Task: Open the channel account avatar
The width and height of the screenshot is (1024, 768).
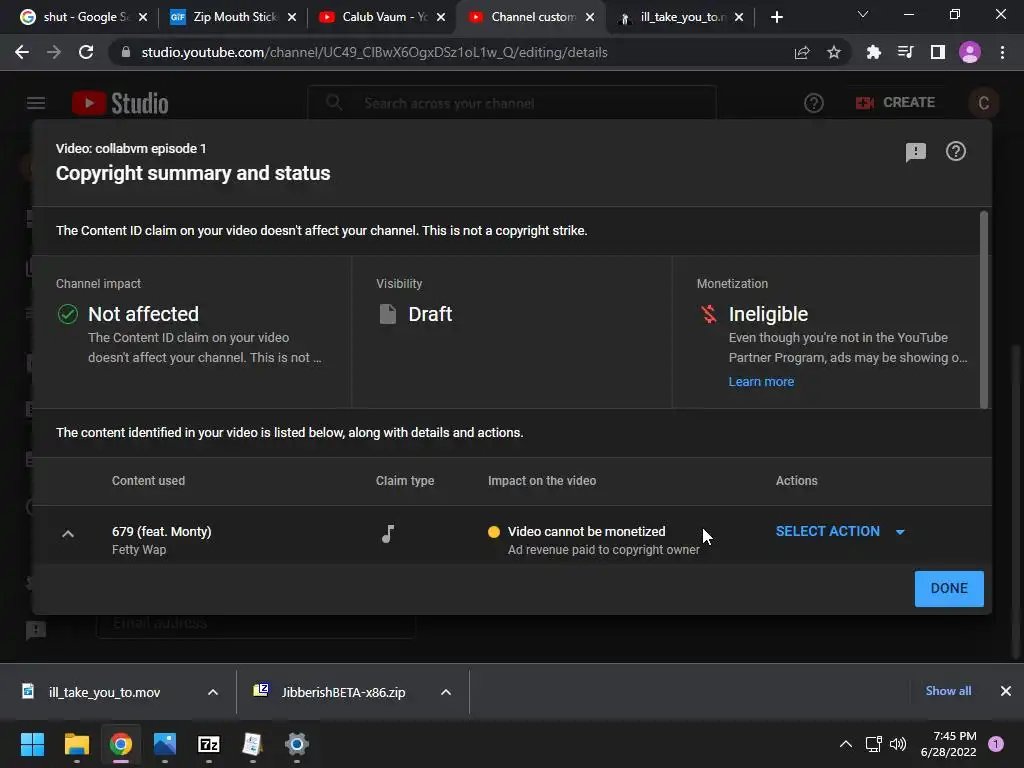Action: (984, 103)
